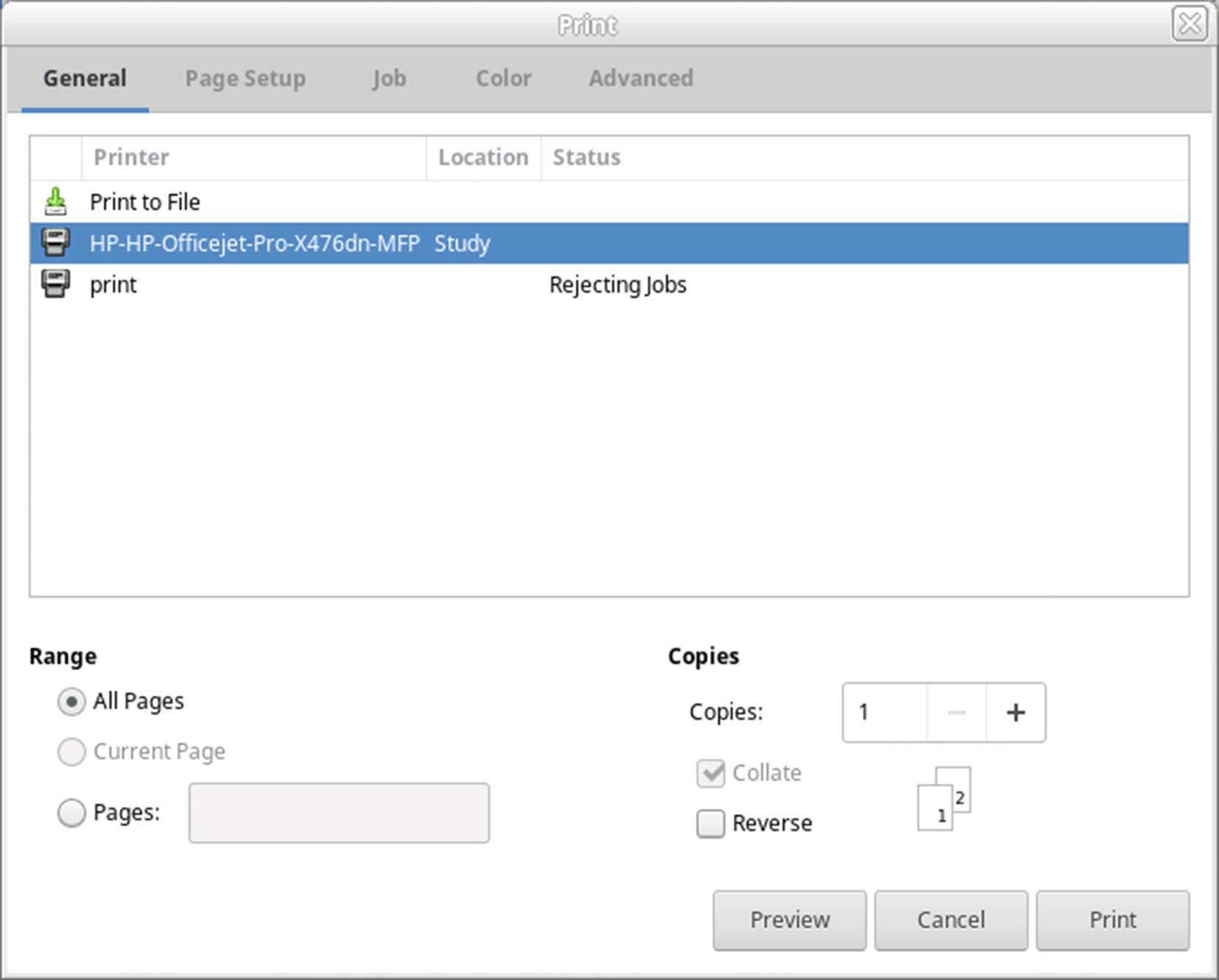This screenshot has height=980, width=1219.
Task: Switch to the Page Setup tab
Action: (245, 78)
